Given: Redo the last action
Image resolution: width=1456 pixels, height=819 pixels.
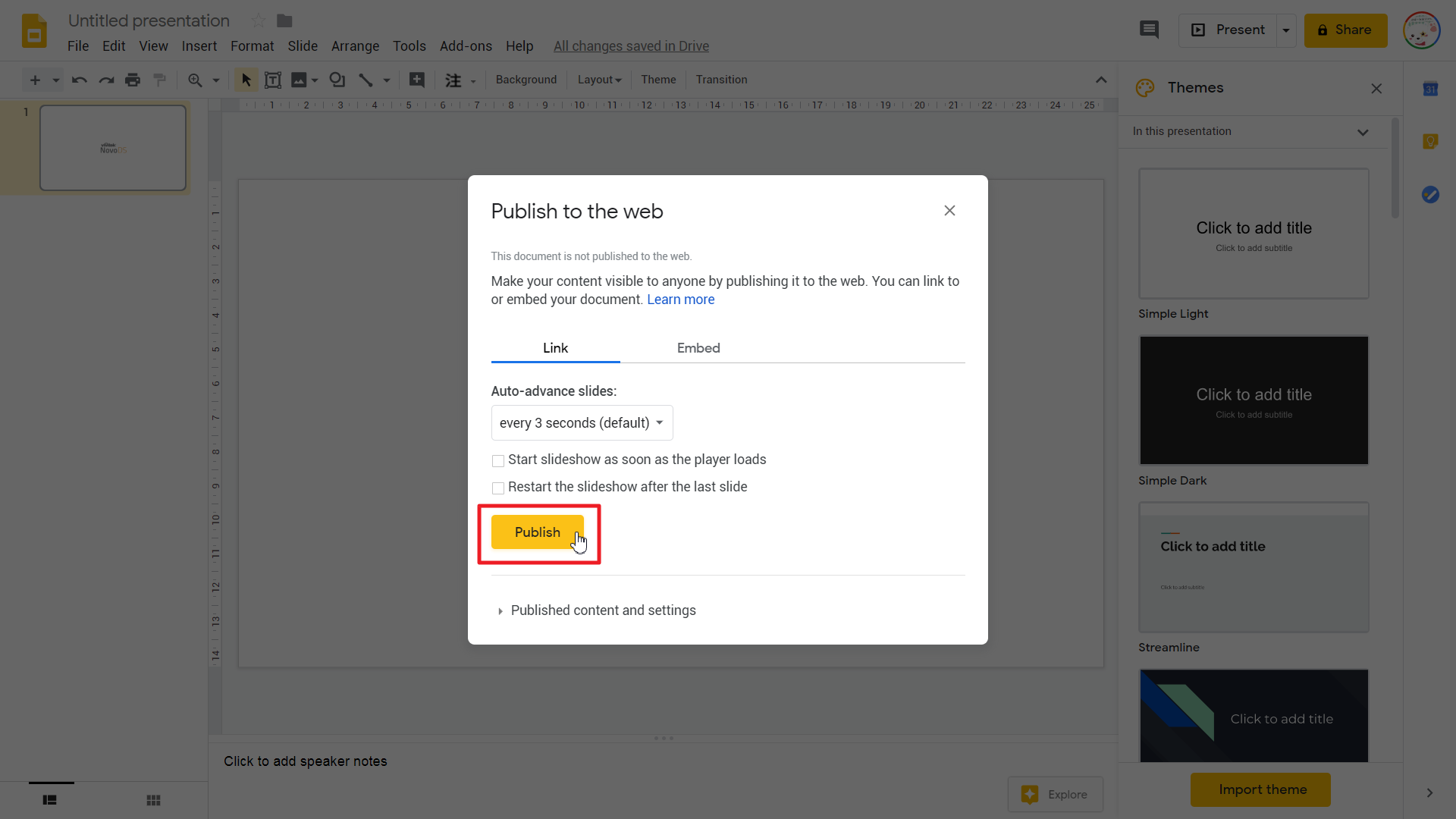Looking at the screenshot, I should (106, 80).
